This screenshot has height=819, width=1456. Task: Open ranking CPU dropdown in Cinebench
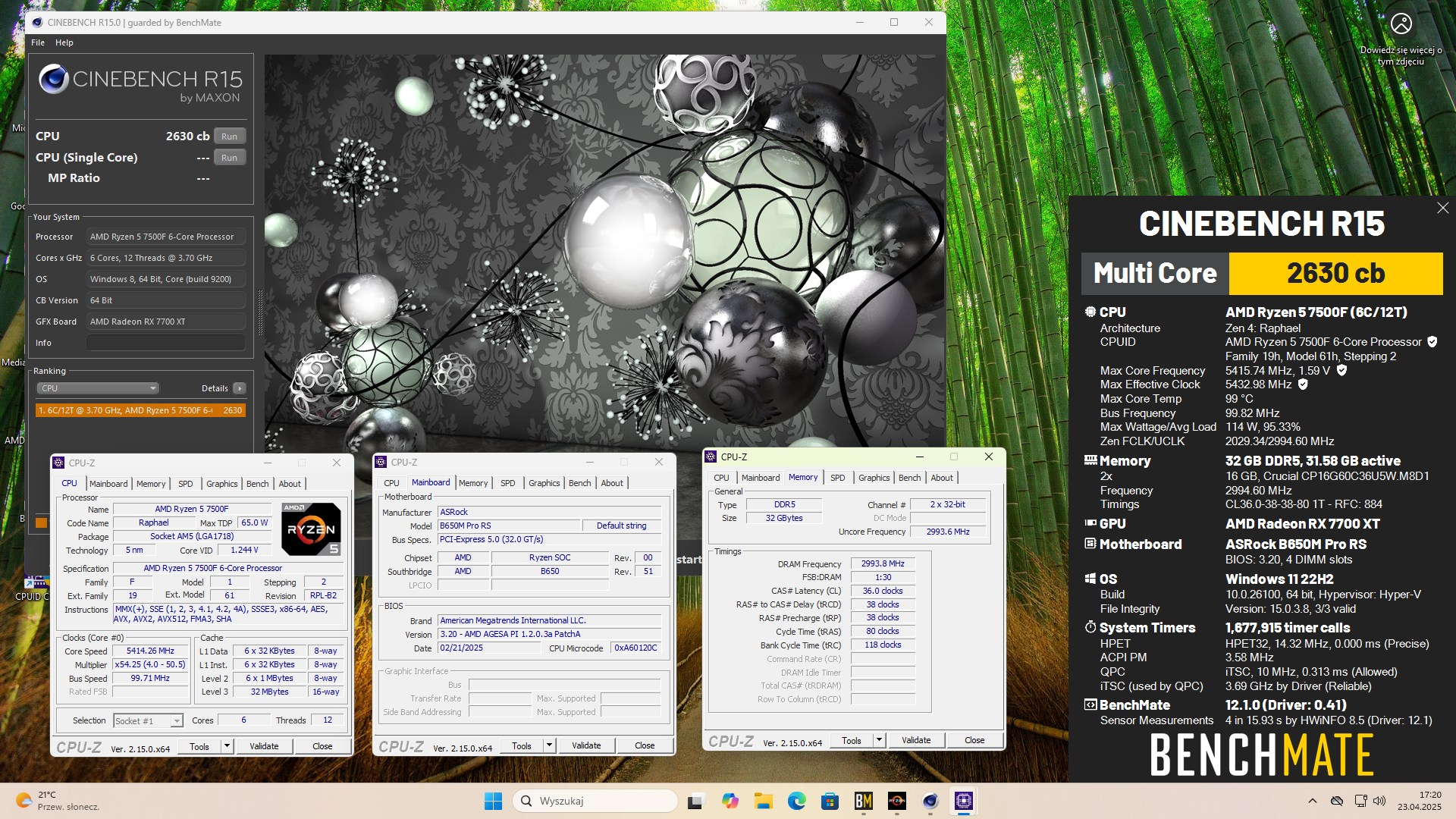(x=98, y=388)
